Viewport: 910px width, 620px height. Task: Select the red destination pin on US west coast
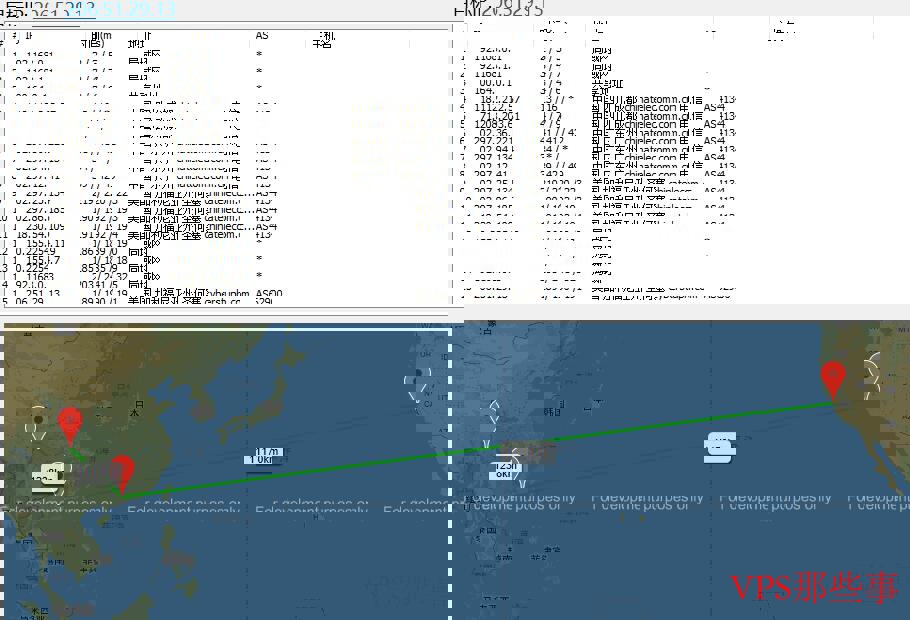click(832, 378)
